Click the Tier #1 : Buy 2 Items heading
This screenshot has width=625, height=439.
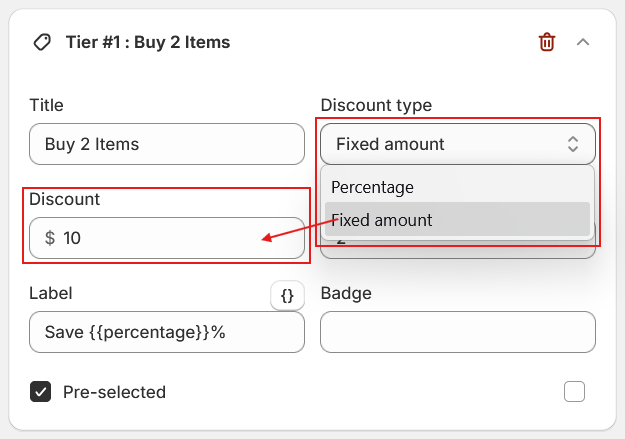point(147,42)
